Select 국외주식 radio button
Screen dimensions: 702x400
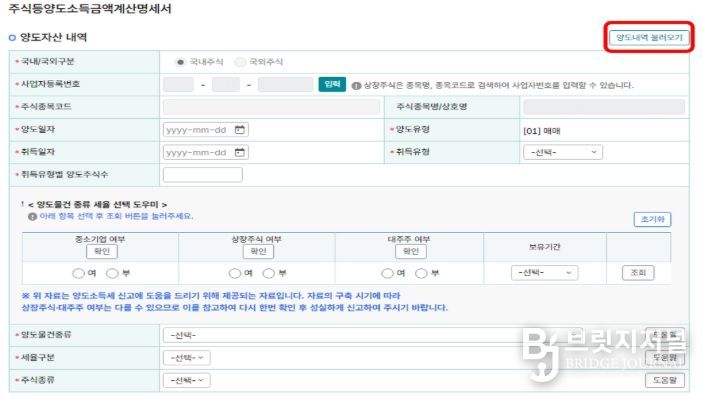tap(240, 62)
